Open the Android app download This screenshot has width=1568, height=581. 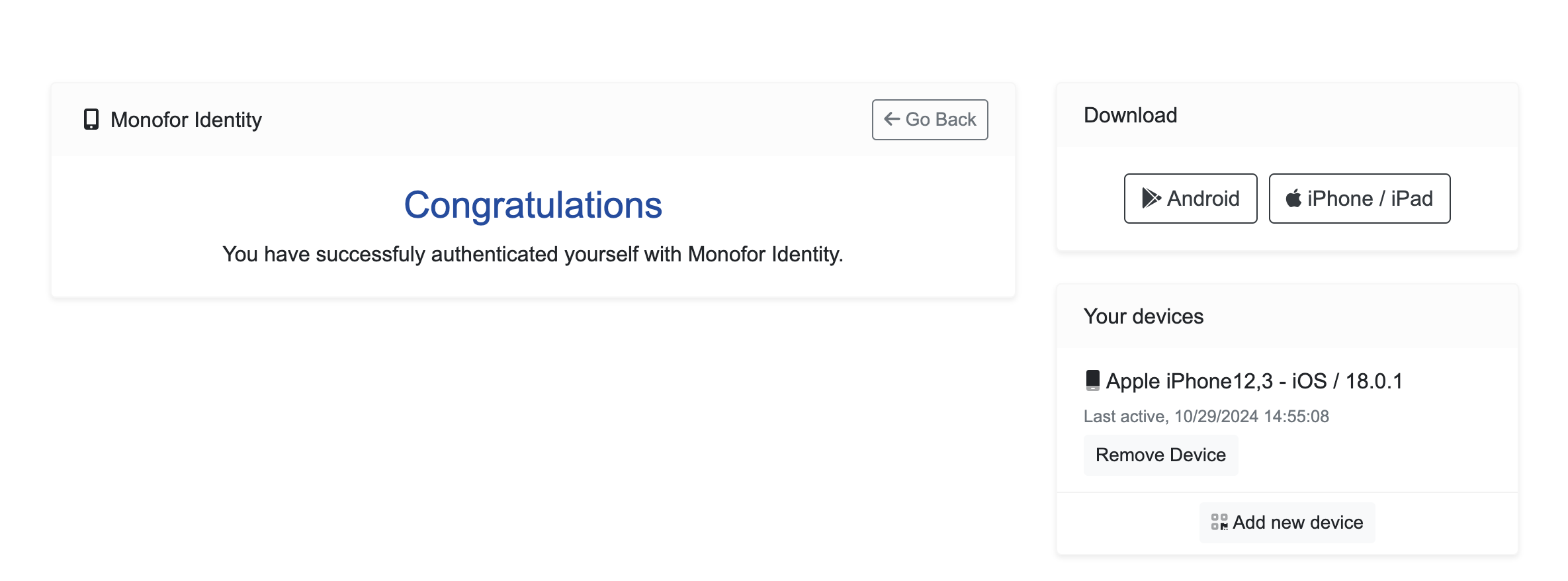pos(1190,198)
